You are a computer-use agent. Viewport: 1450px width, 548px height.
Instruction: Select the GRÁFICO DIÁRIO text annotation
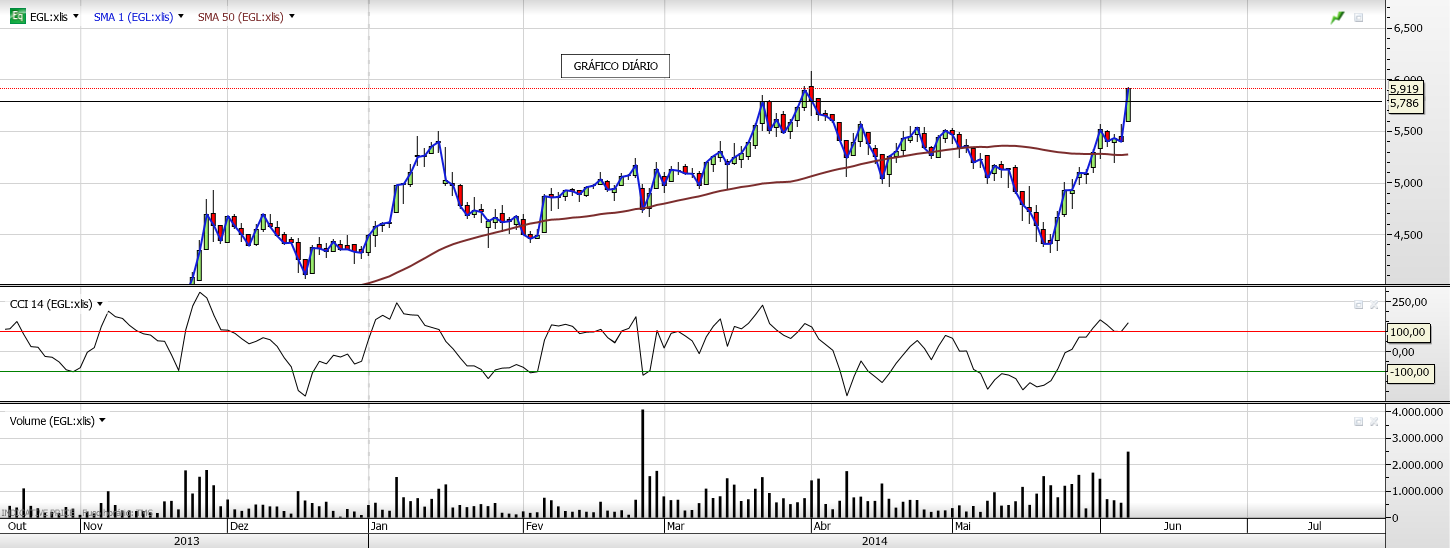click(x=615, y=66)
